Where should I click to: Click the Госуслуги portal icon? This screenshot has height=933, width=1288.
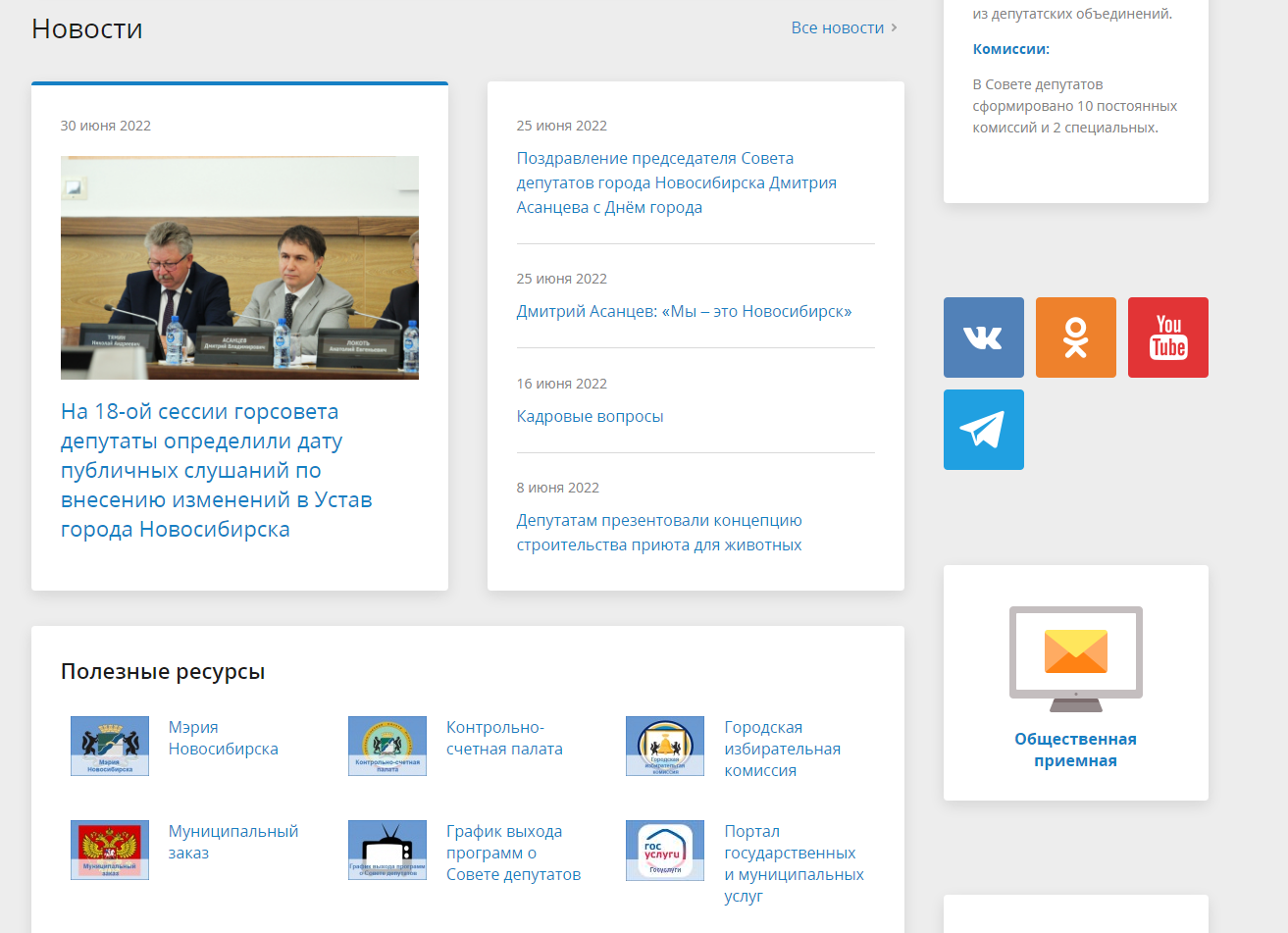[665, 850]
